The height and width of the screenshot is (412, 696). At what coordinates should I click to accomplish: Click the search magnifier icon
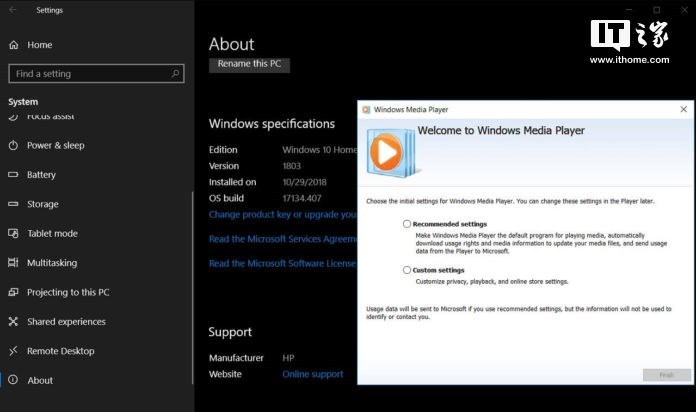click(x=175, y=73)
